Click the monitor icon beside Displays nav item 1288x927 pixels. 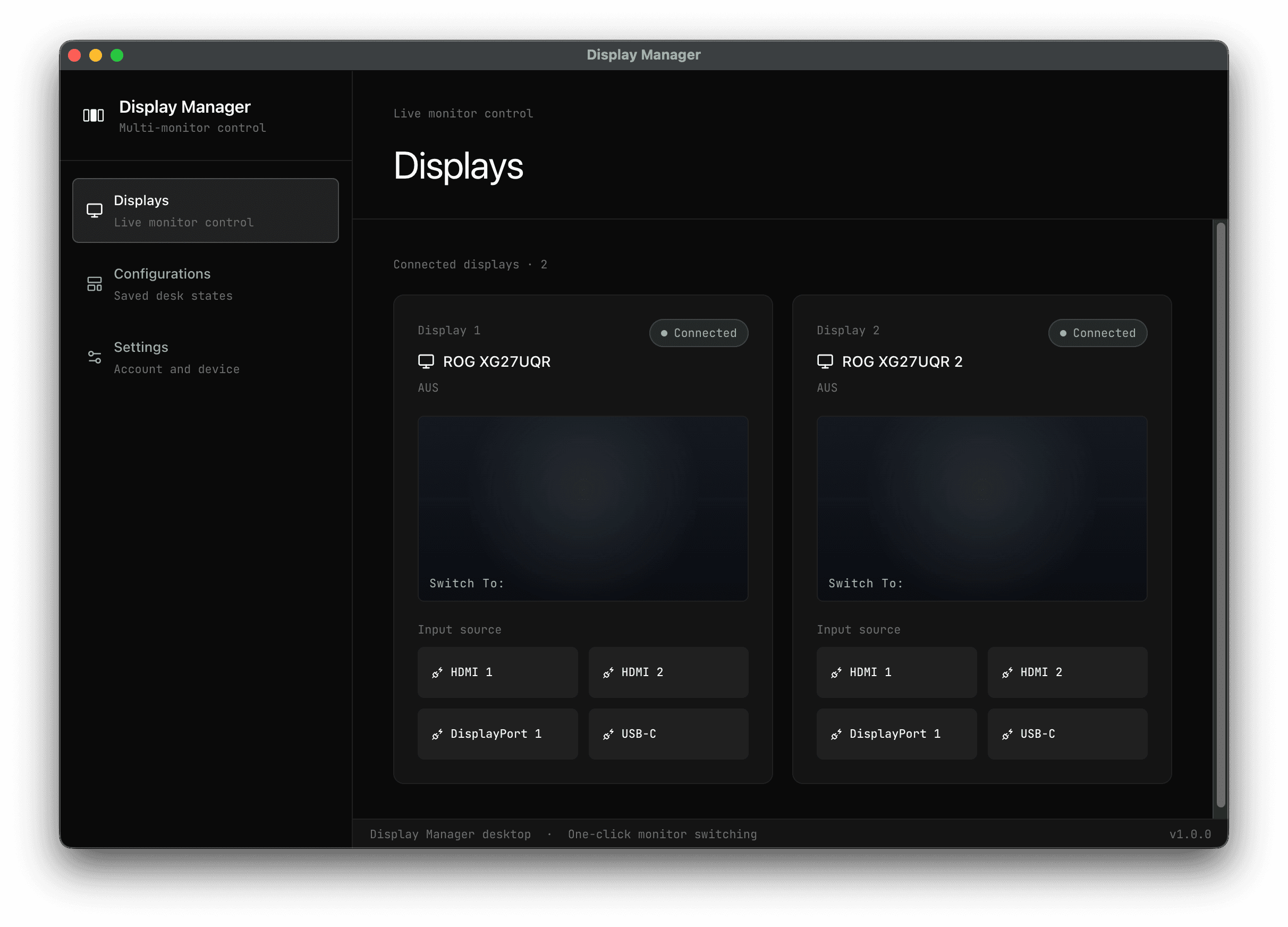[94, 210]
